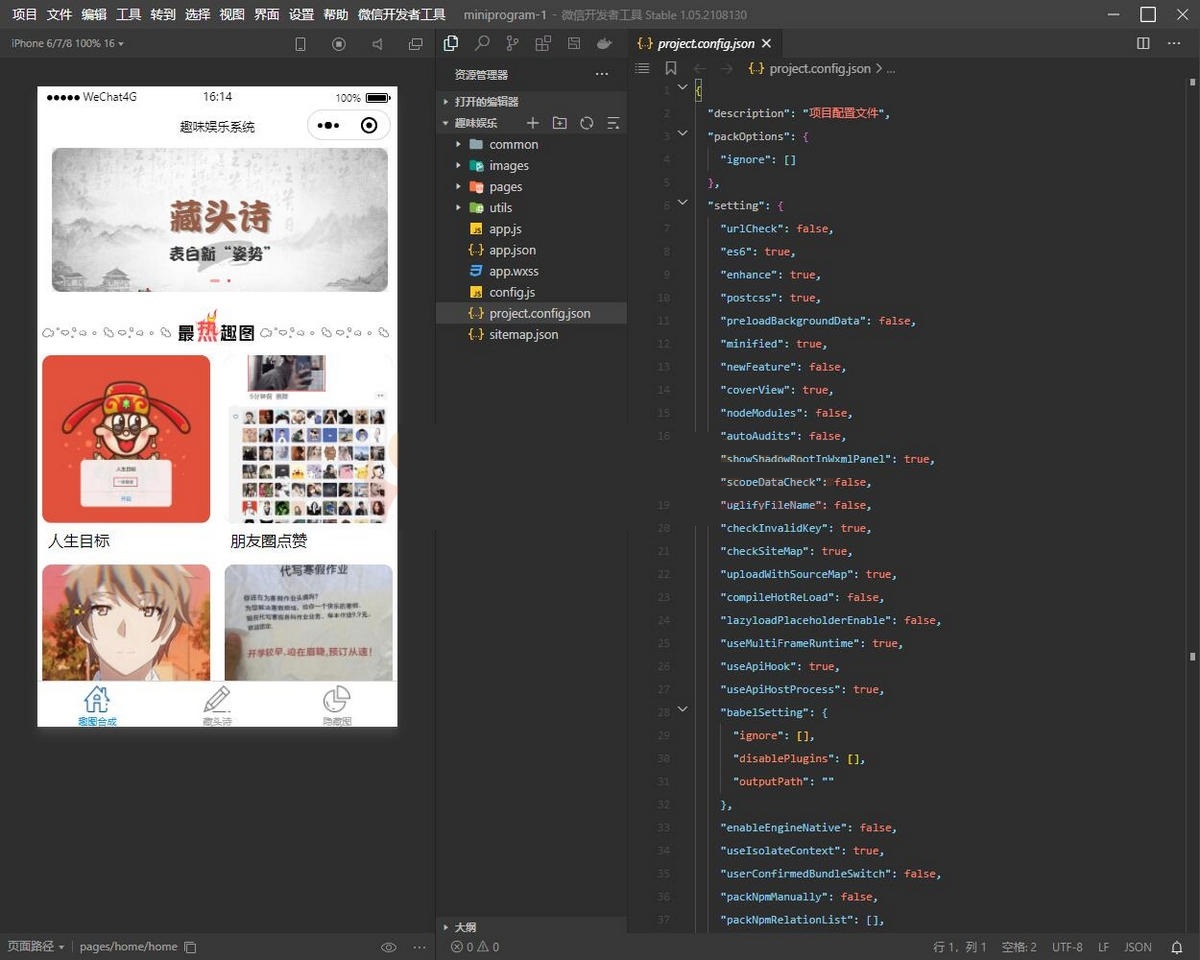1200x960 pixels.
Task: Toggle the phone device view icon
Action: pos(300,44)
